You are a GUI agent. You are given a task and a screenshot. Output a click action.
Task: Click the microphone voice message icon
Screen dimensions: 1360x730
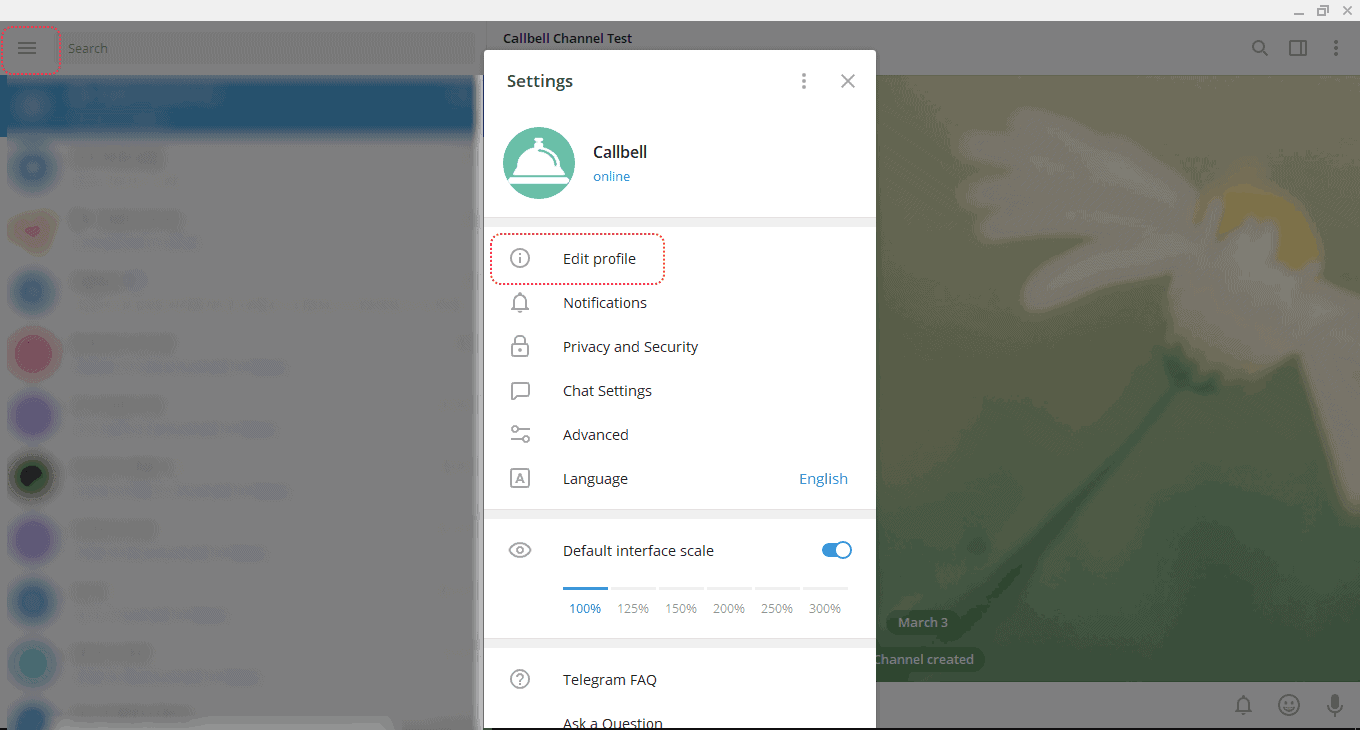1334,705
